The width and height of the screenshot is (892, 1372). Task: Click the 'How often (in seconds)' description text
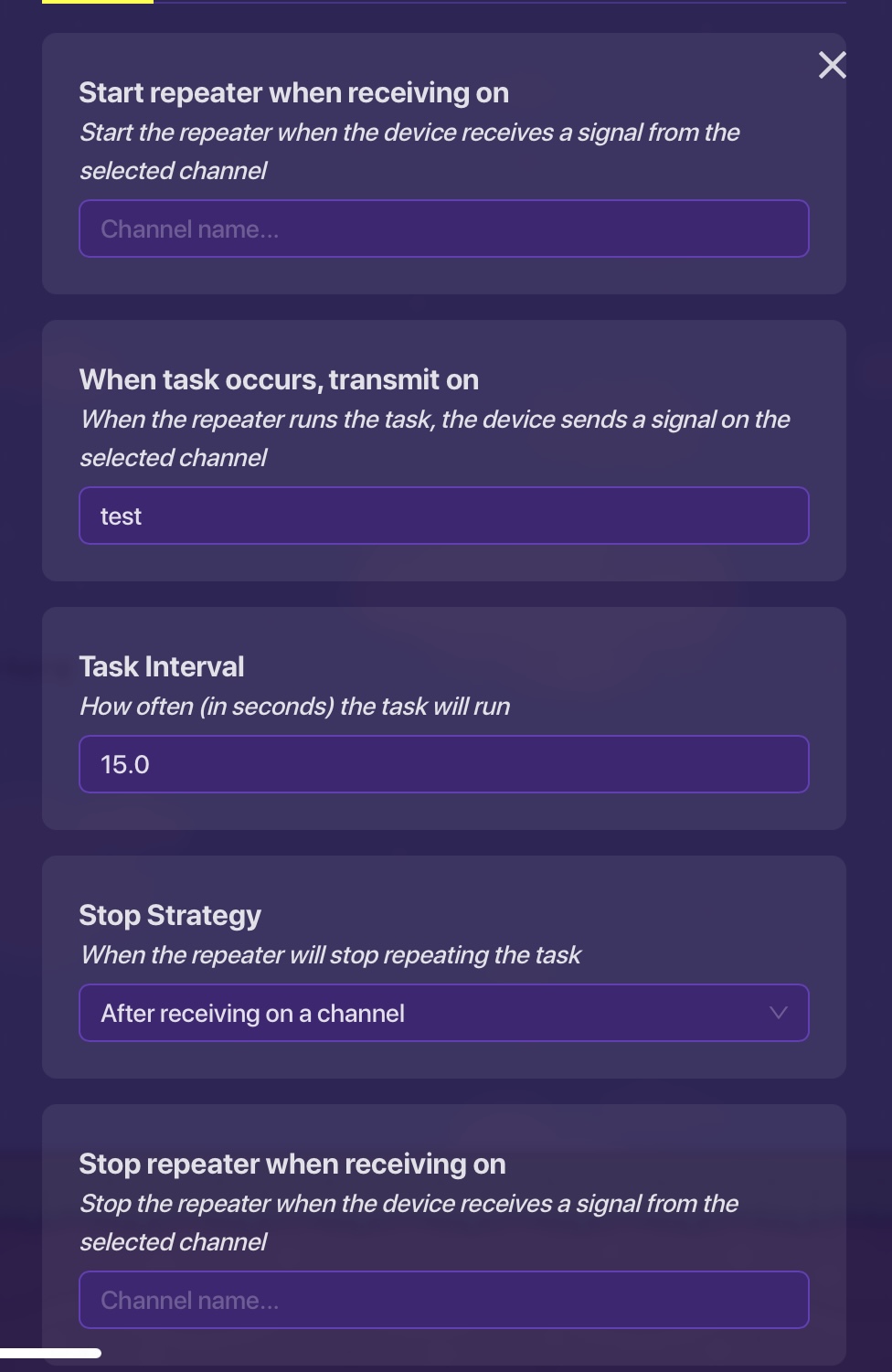click(x=294, y=706)
